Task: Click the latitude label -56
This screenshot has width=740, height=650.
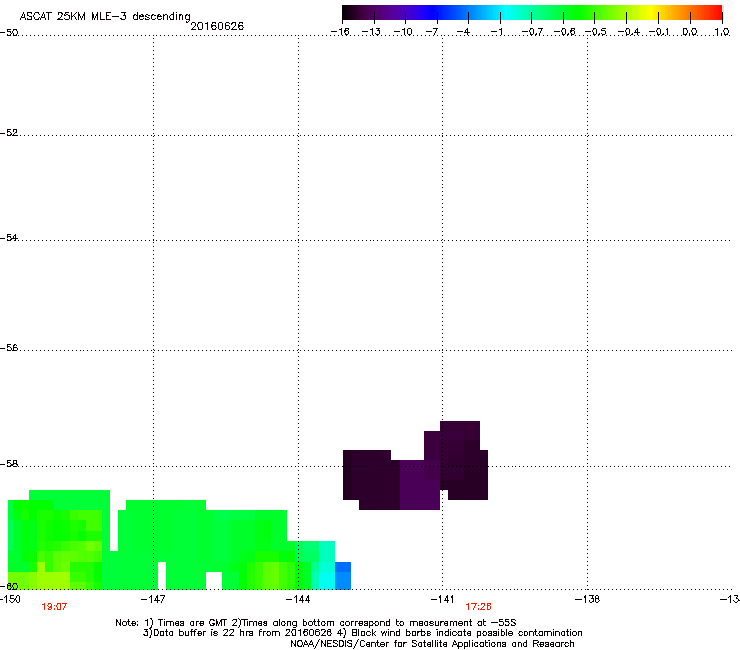Action: pos(9,348)
